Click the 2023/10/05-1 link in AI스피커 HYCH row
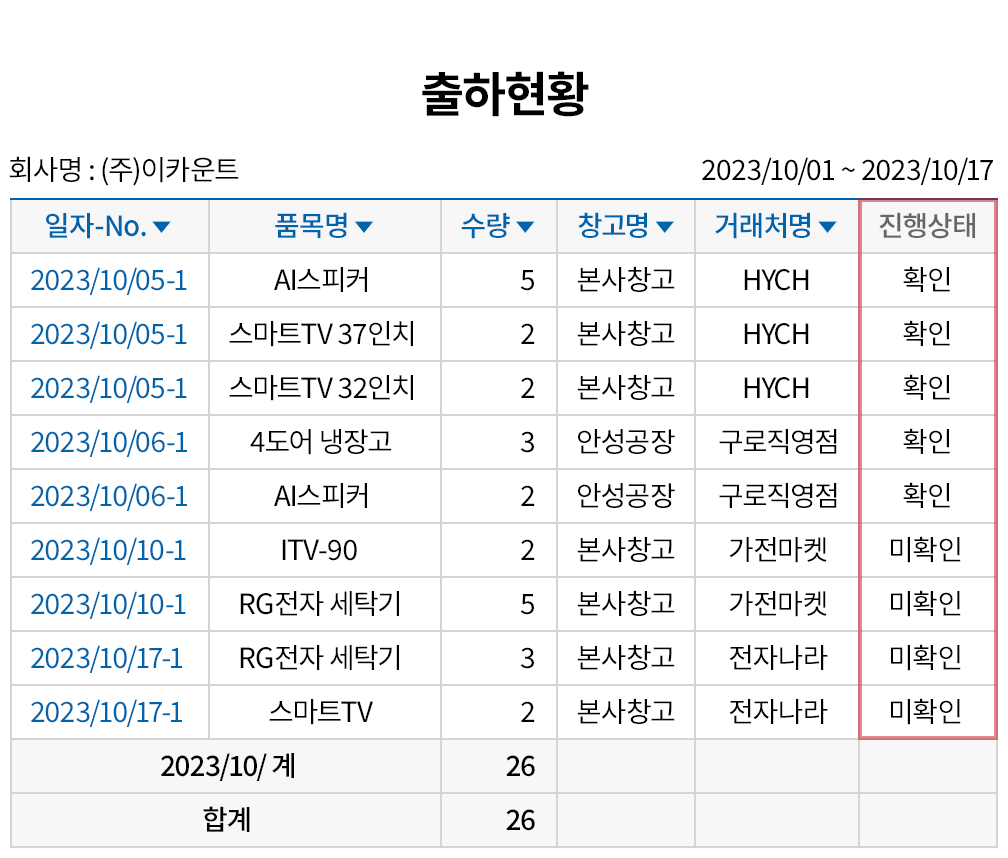1008x858 pixels. (x=109, y=280)
